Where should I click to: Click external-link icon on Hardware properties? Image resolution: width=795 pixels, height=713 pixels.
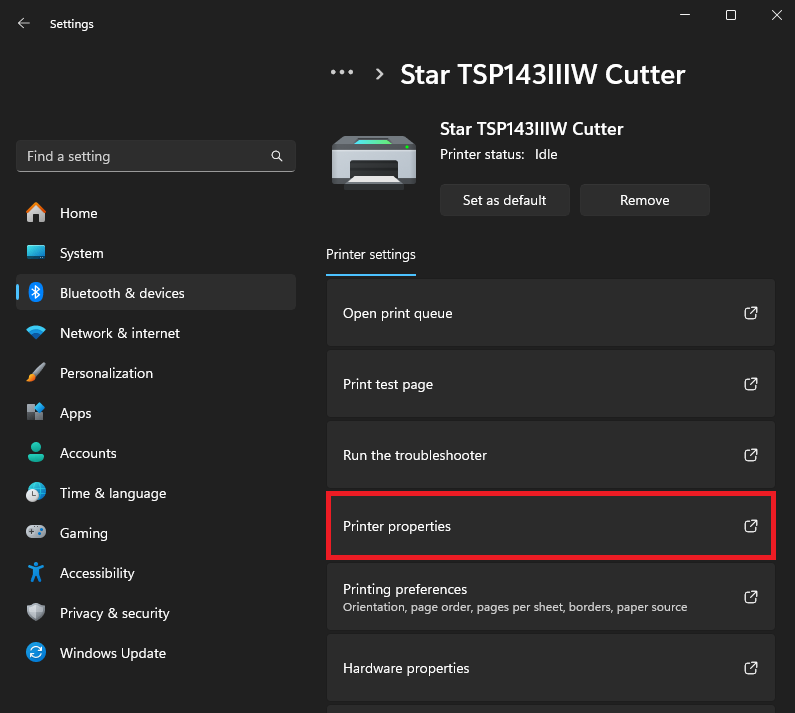(751, 668)
